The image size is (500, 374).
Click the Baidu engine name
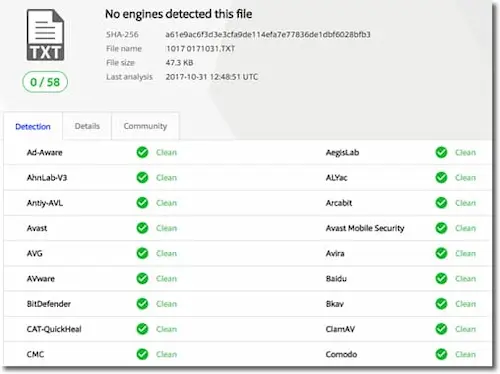coord(336,279)
